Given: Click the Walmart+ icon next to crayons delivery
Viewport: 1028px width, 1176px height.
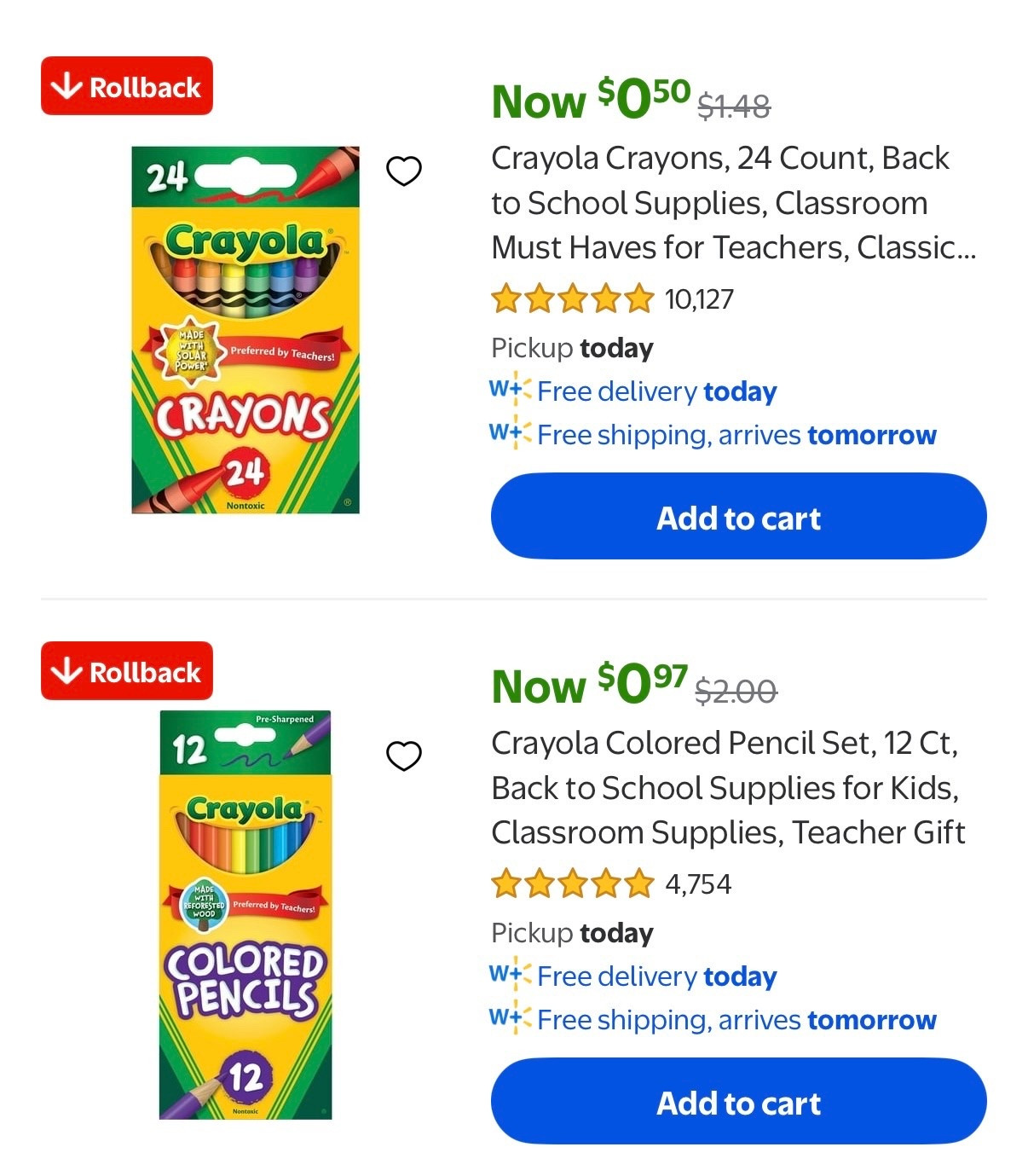Looking at the screenshot, I should pyautogui.click(x=509, y=391).
